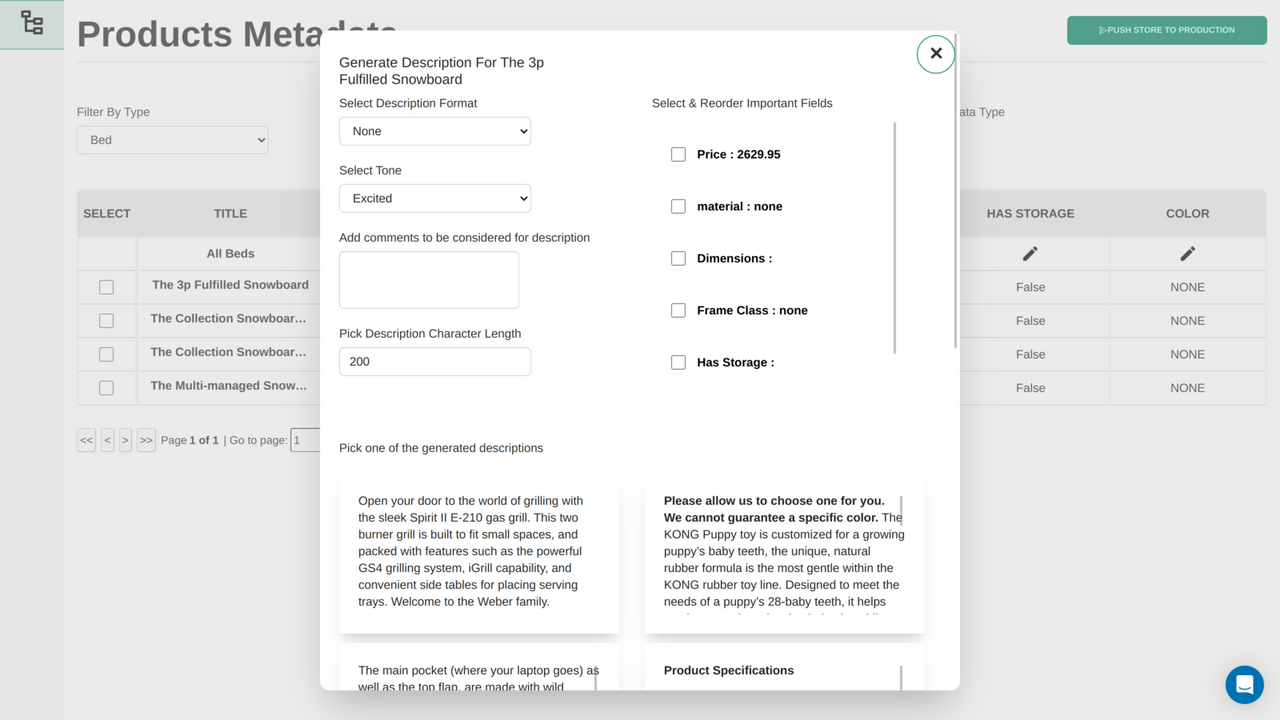Viewport: 1280px width, 720px height.
Task: Enable the Price 2629.95 checkbox
Action: (x=678, y=154)
